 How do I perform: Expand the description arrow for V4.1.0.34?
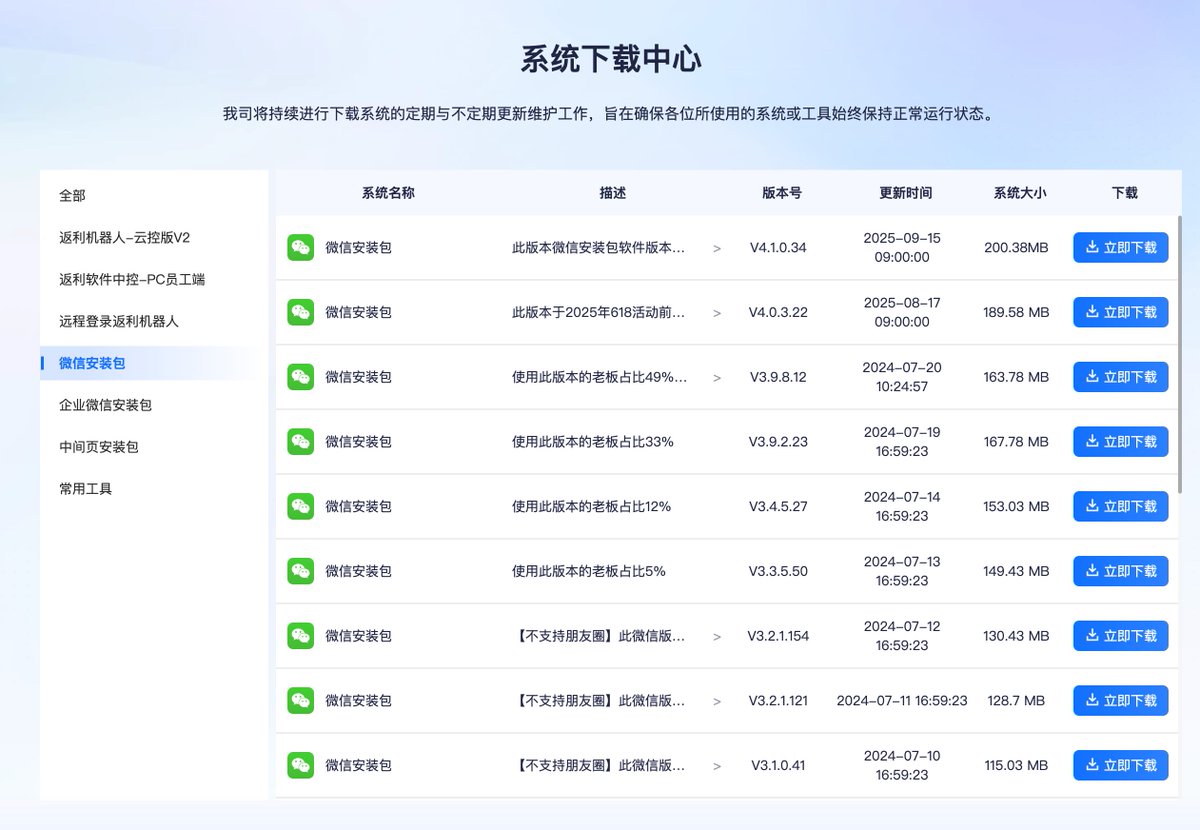[x=717, y=248]
